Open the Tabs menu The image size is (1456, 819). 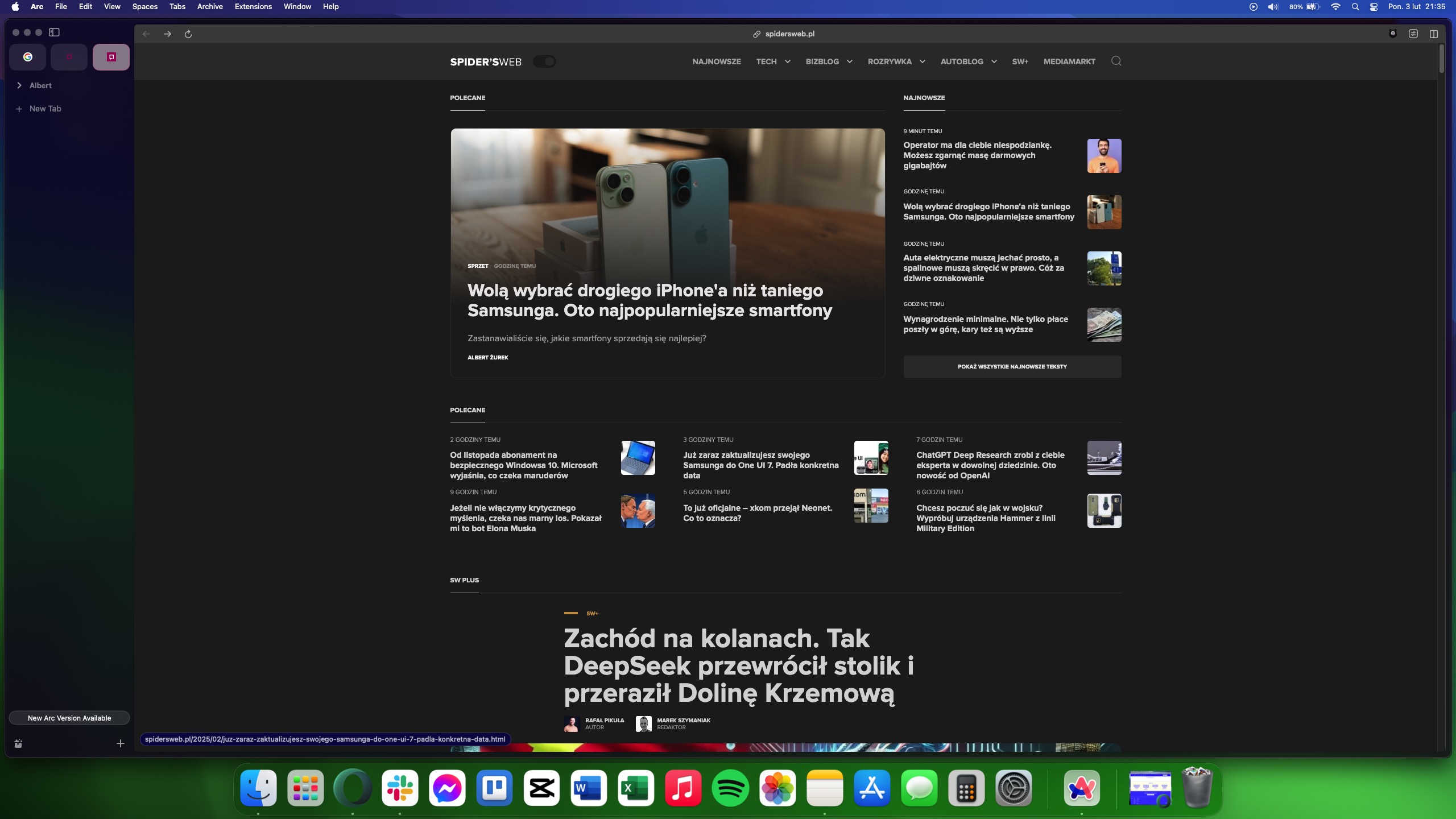(x=177, y=7)
